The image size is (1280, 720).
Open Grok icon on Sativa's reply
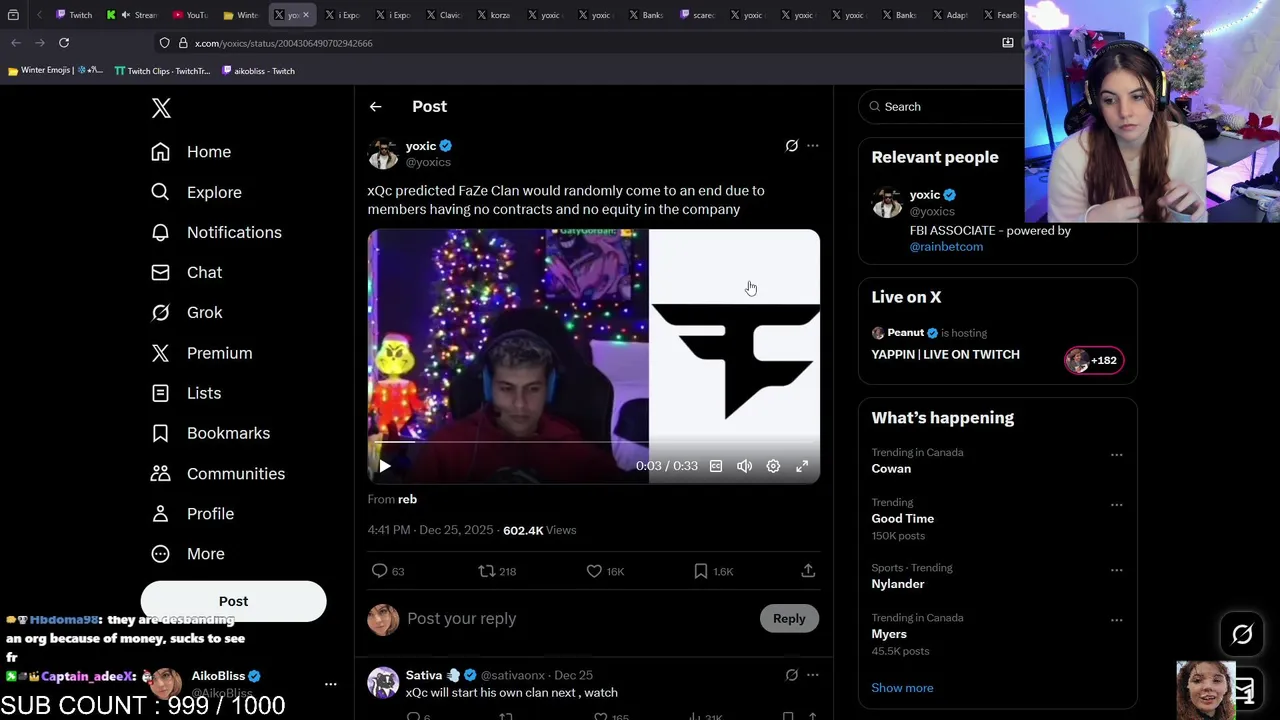(x=791, y=675)
